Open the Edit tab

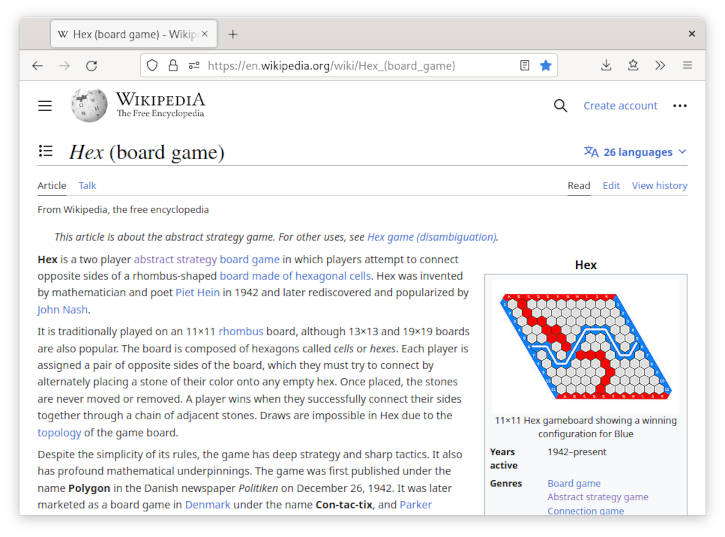pyautogui.click(x=611, y=185)
